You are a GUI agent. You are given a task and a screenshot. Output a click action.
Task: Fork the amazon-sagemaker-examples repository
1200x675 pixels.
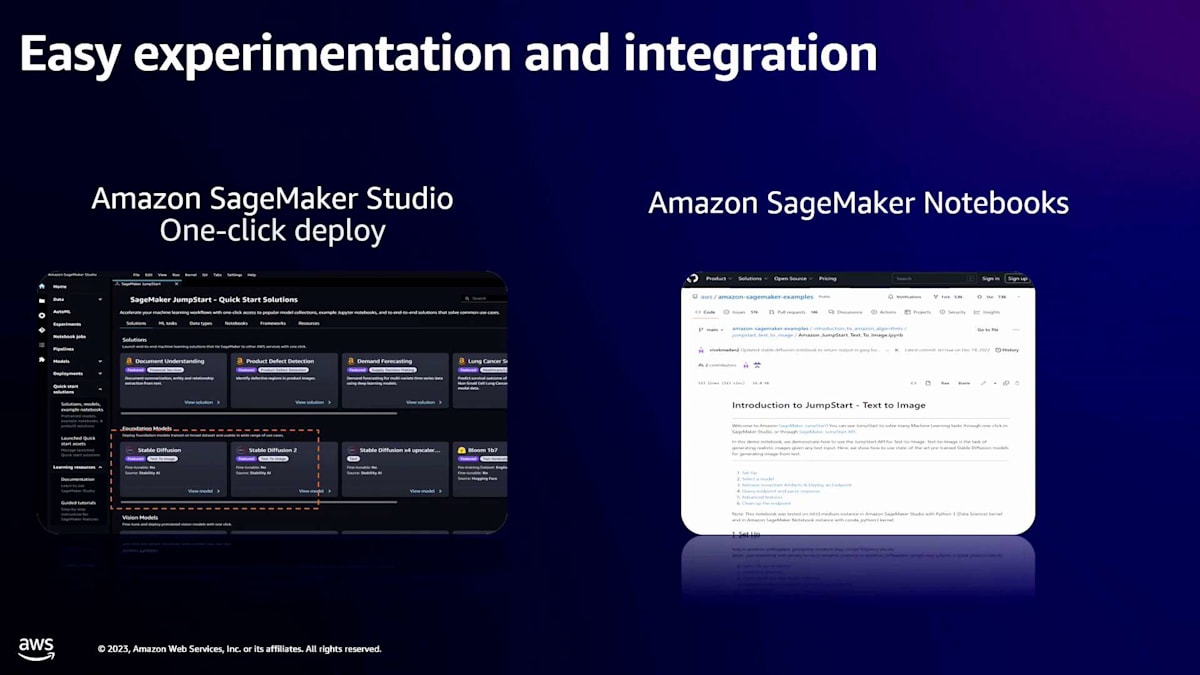(x=947, y=297)
